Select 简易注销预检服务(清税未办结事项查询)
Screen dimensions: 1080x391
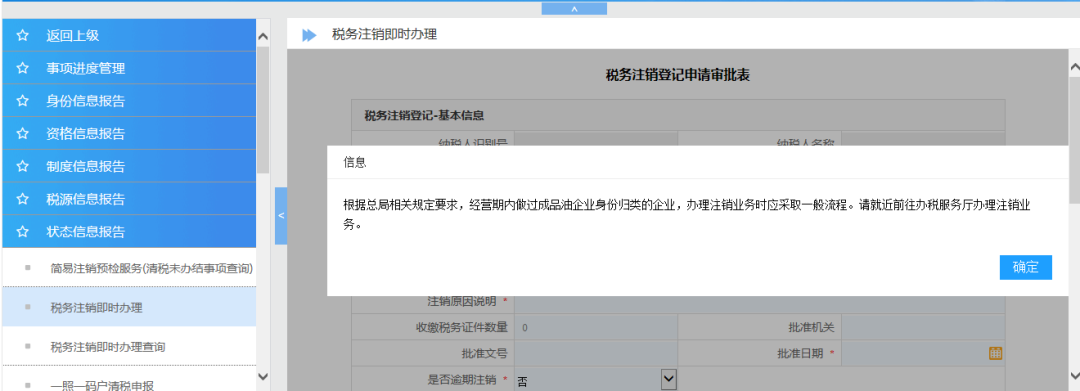coord(129,268)
